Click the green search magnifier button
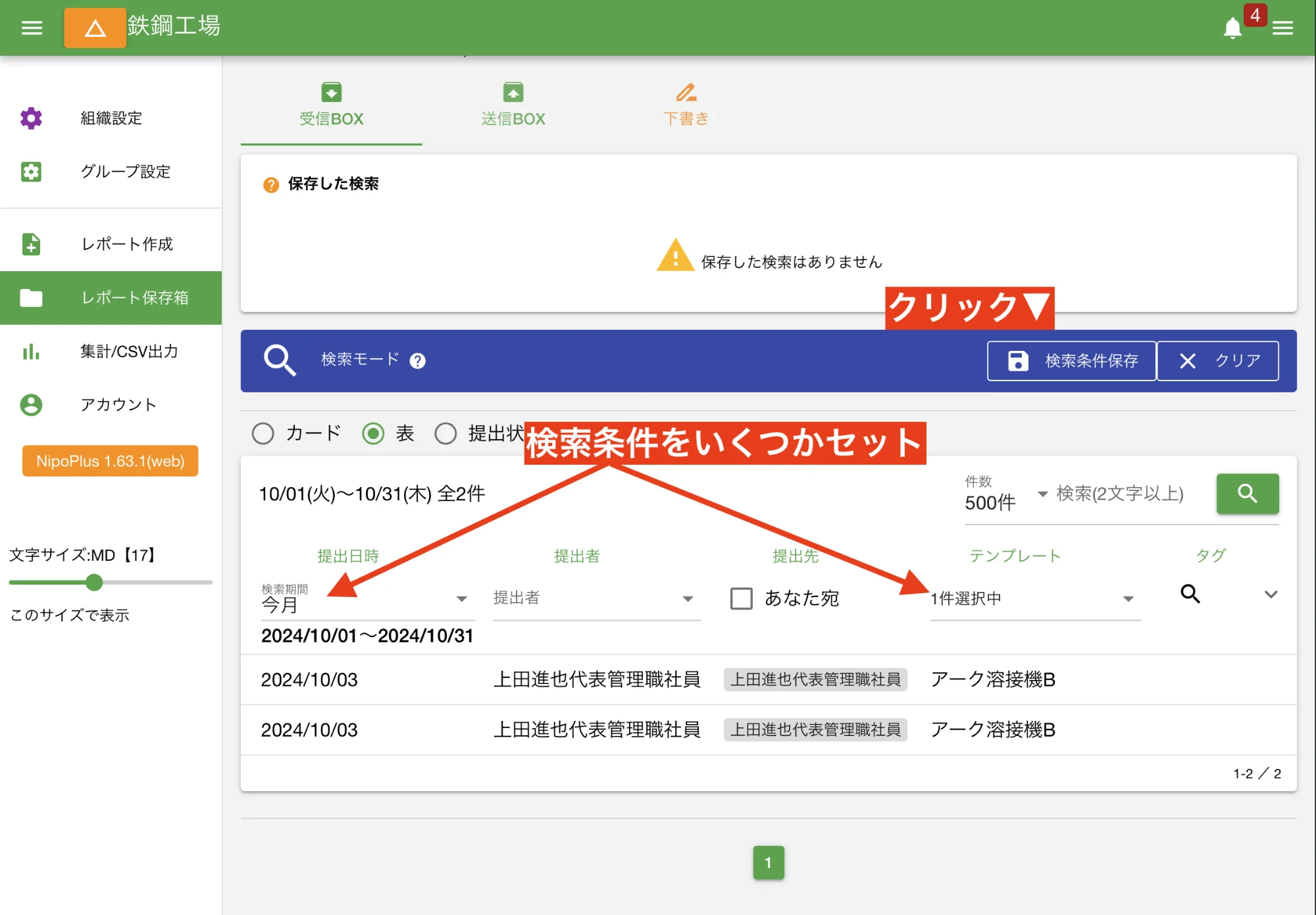 pos(1247,493)
